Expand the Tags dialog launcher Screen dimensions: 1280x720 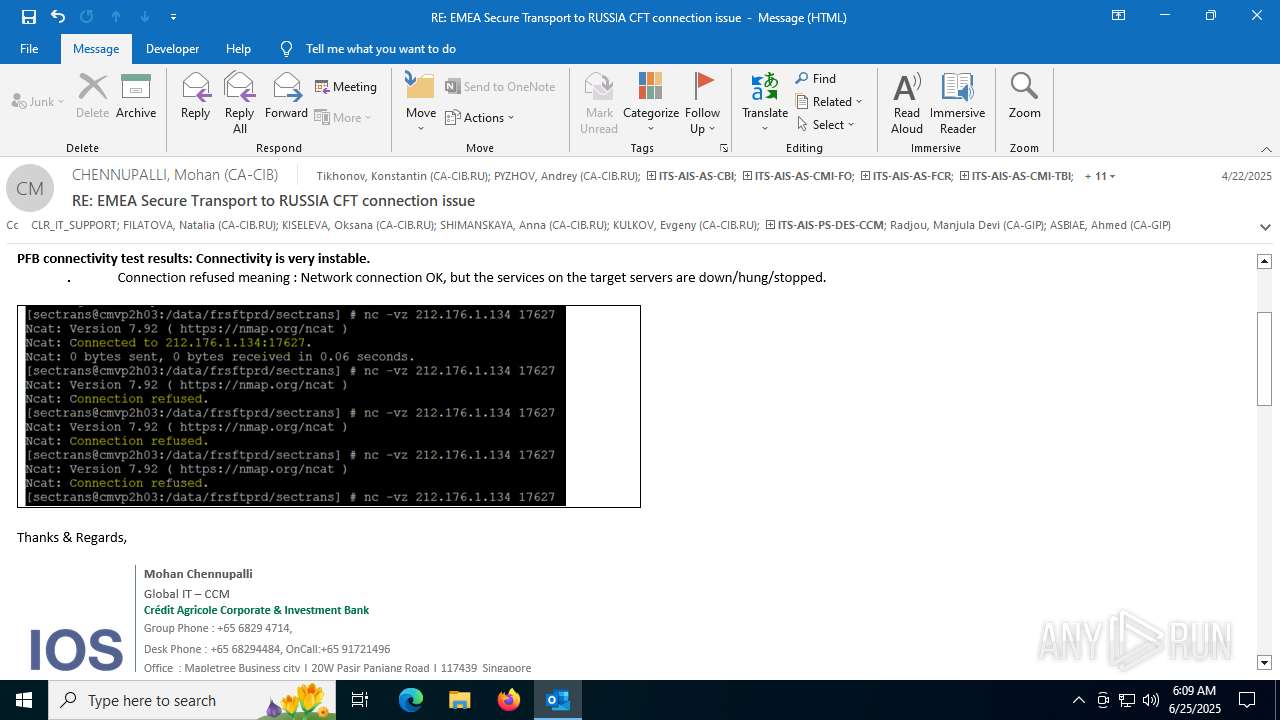[x=724, y=148]
